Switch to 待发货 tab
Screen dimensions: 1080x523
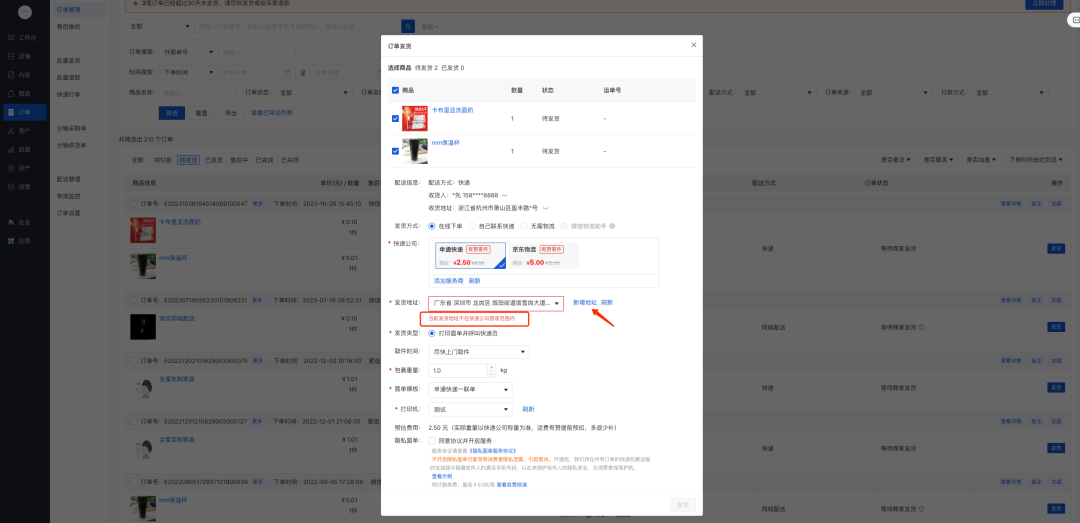tap(188, 160)
